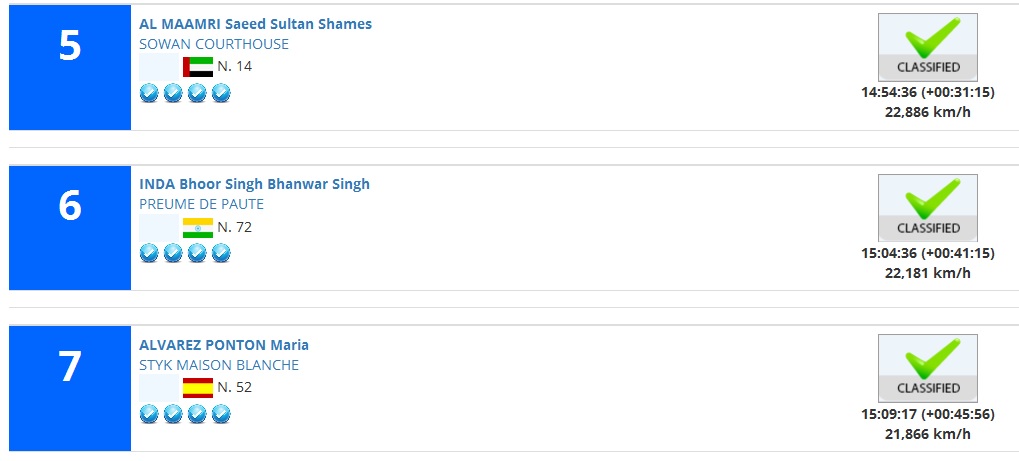Open rider ALVAREZ PONTON Maria
Image resolution: width=1019 pixels, height=461 pixels.
224,345
